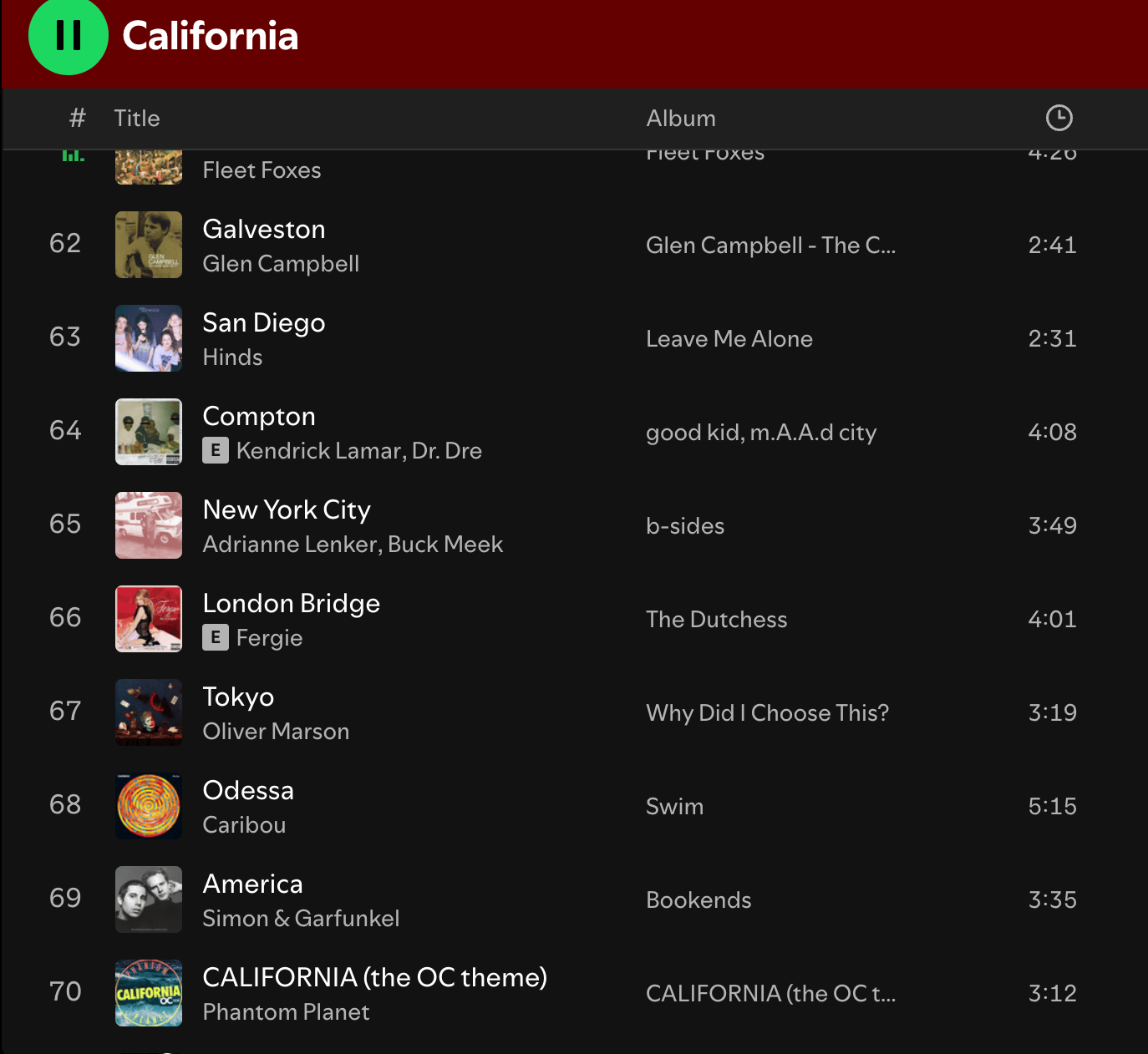The height and width of the screenshot is (1054, 1148).
Task: Open the Odessa track cover art
Action: coord(149,806)
